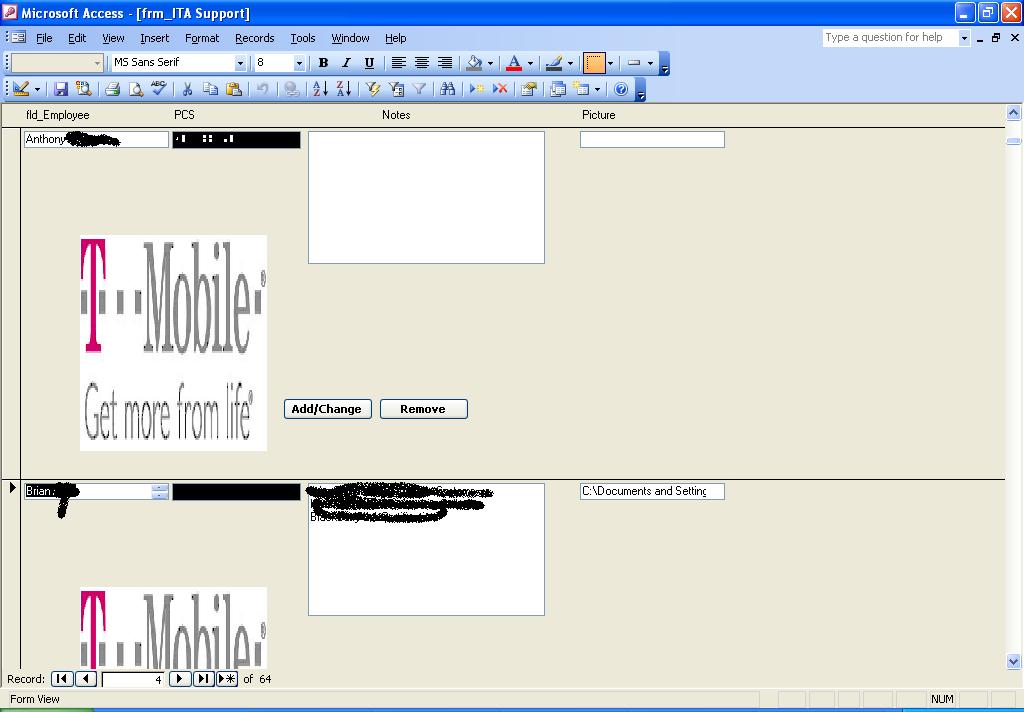Set Align Left

398,63
